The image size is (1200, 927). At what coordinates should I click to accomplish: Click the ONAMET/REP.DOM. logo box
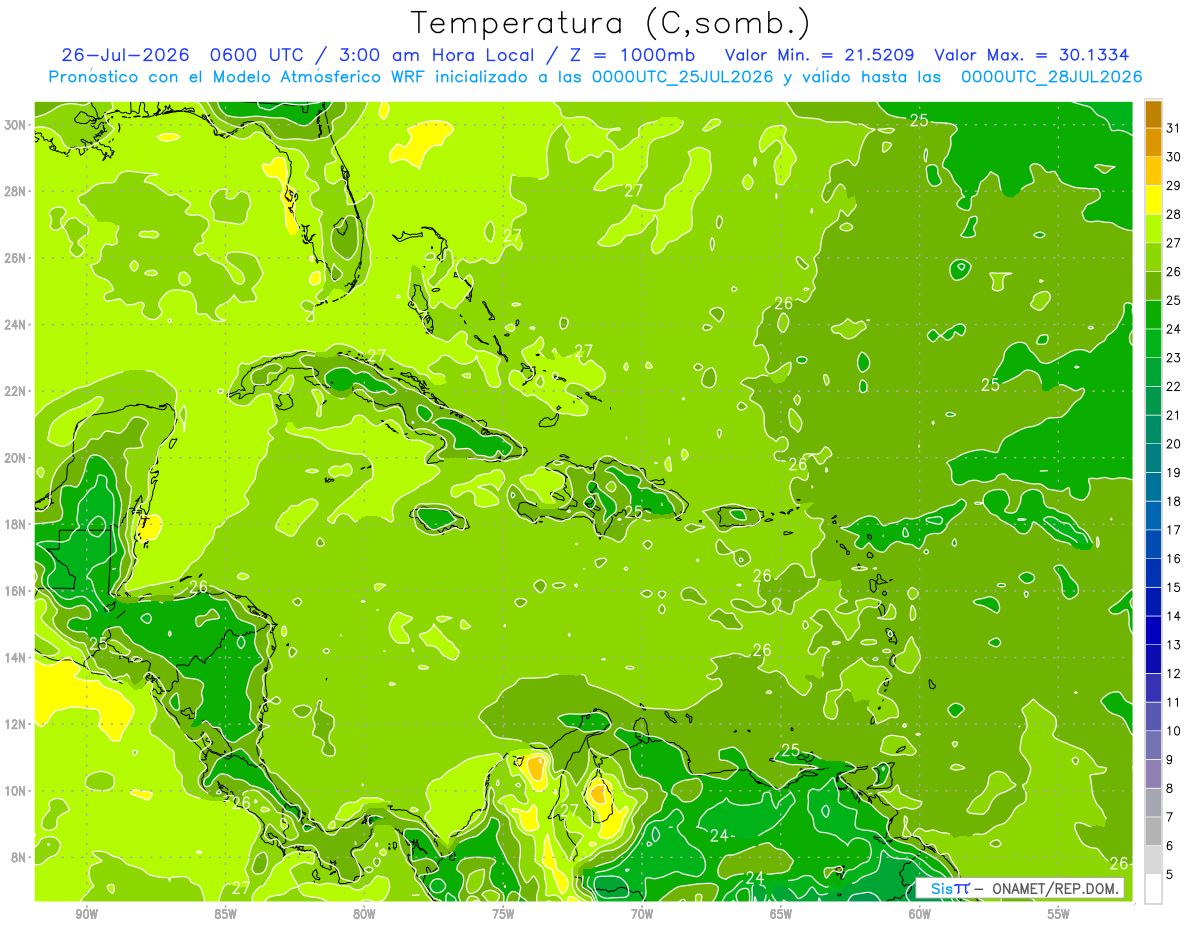coord(1020,888)
